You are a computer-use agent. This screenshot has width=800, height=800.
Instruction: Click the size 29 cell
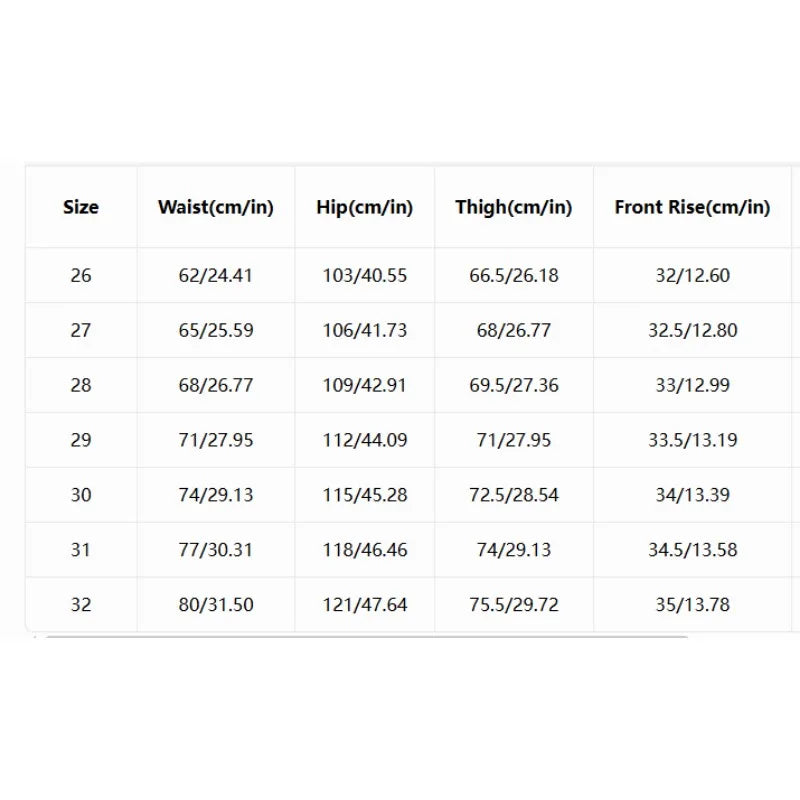[x=81, y=440]
